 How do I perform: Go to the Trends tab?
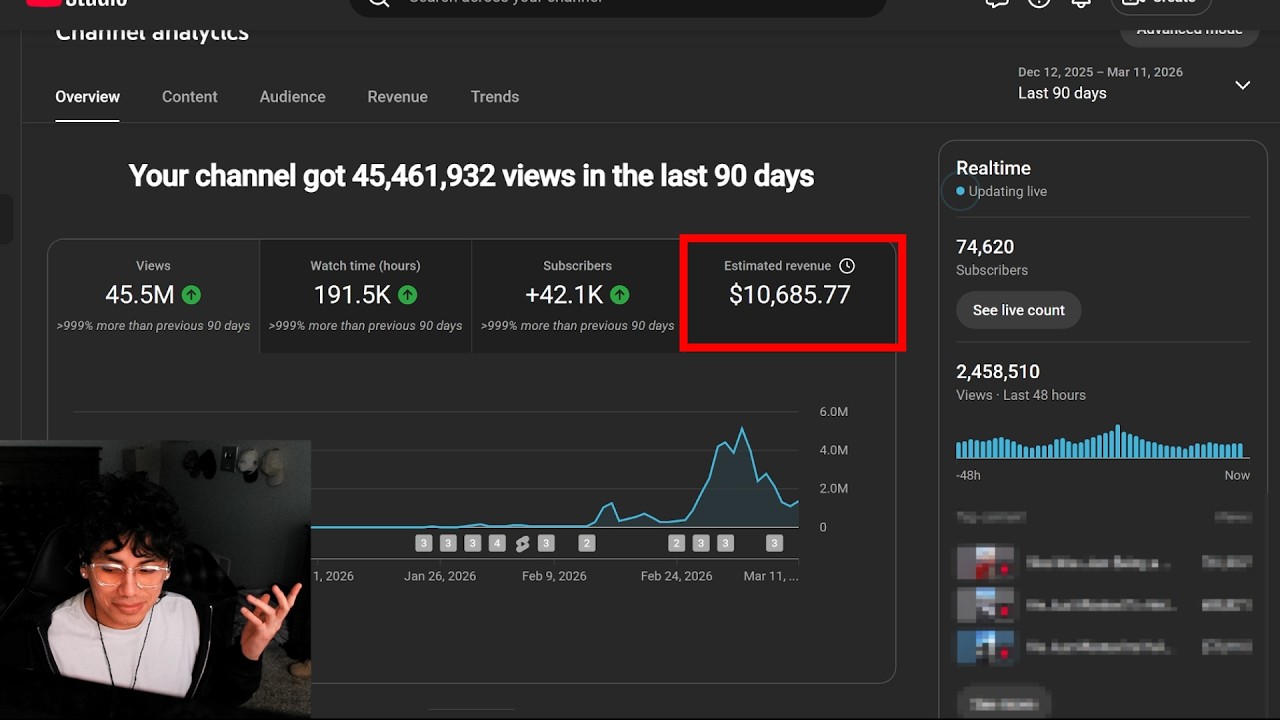click(495, 97)
